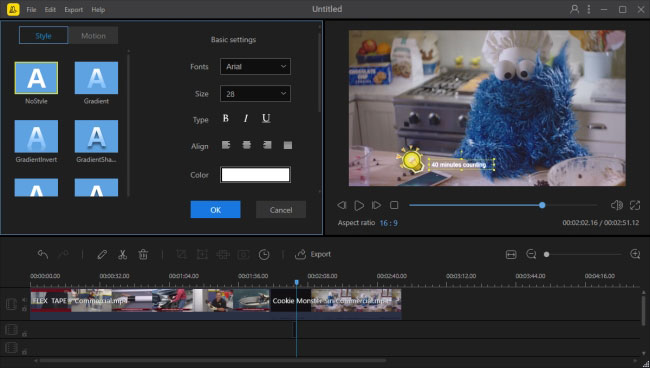This screenshot has height=368, width=650.
Task: Click the lightbulb sticker in the preview
Action: point(411,159)
